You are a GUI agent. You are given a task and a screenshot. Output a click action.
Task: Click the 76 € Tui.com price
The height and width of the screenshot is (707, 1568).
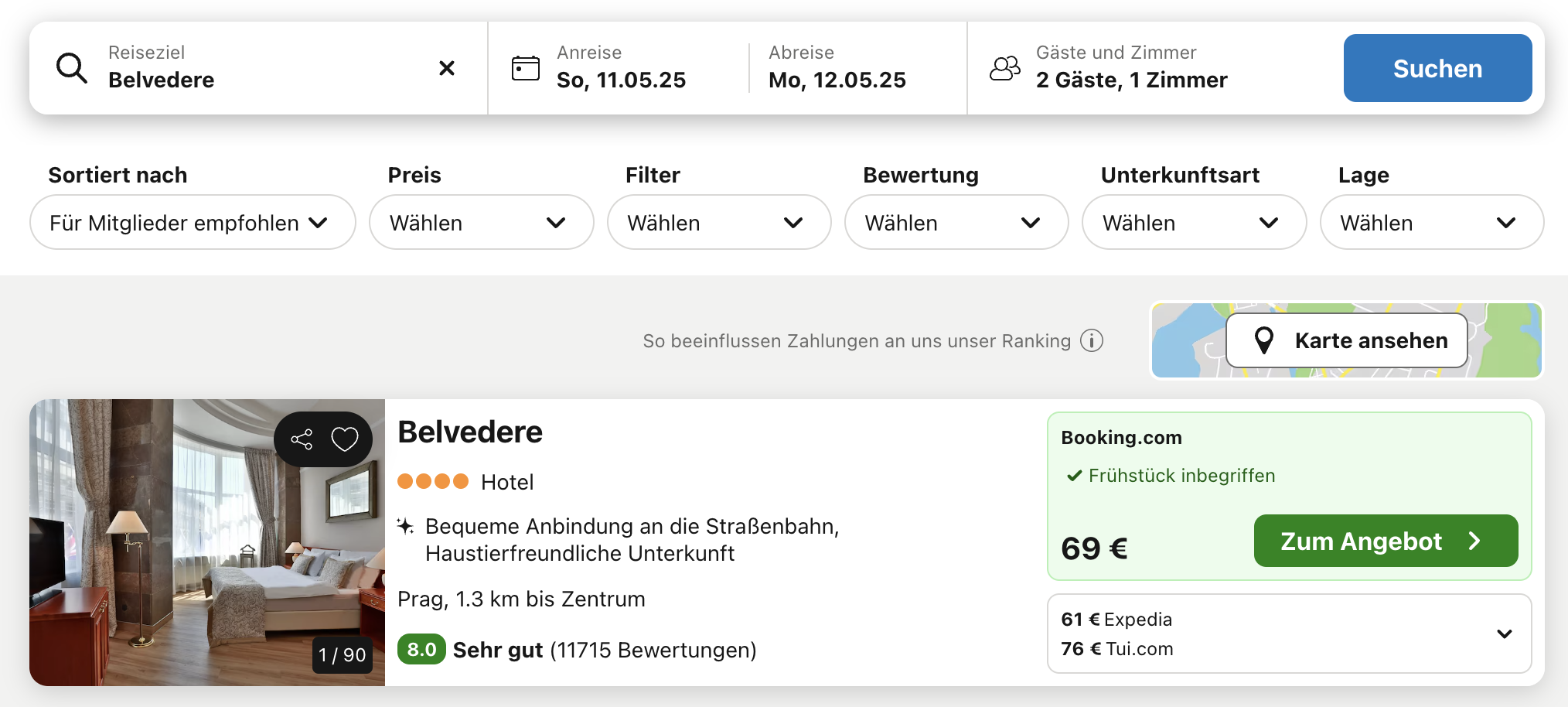tap(1117, 648)
